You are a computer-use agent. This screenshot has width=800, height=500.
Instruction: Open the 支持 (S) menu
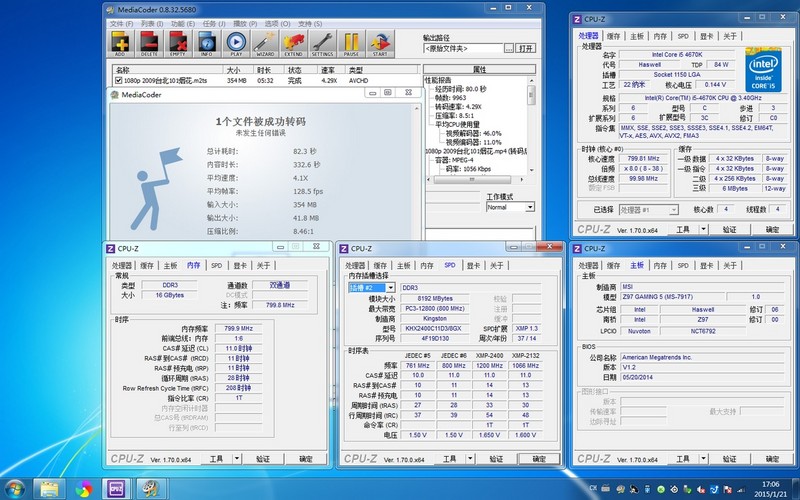click(310, 23)
